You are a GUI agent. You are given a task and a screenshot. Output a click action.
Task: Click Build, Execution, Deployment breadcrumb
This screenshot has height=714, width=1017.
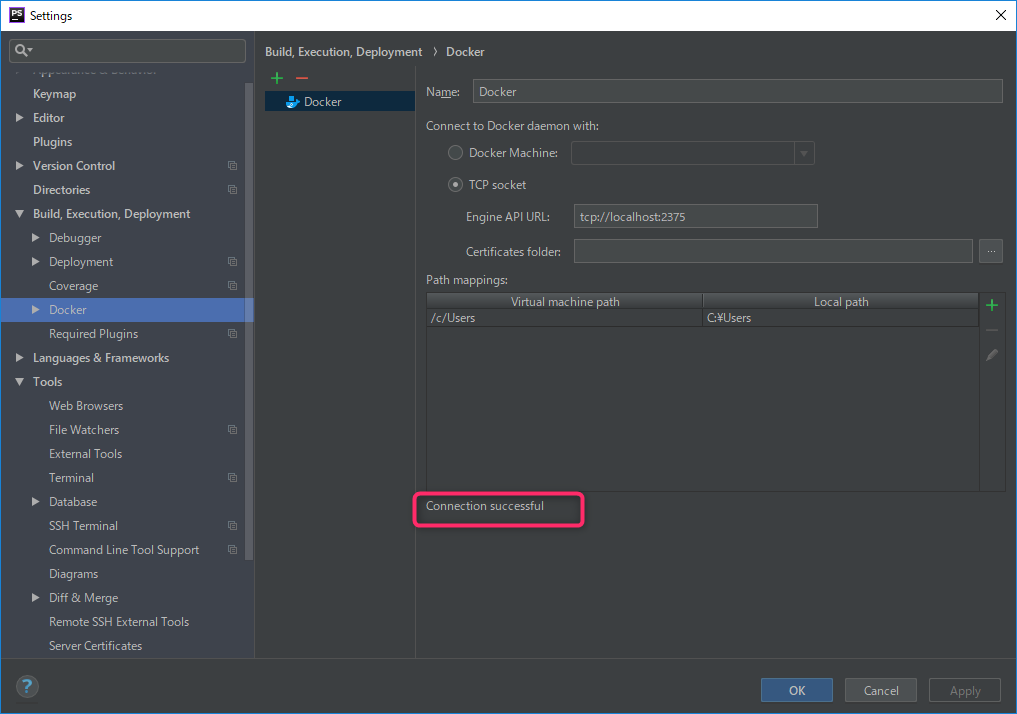[x=343, y=52]
